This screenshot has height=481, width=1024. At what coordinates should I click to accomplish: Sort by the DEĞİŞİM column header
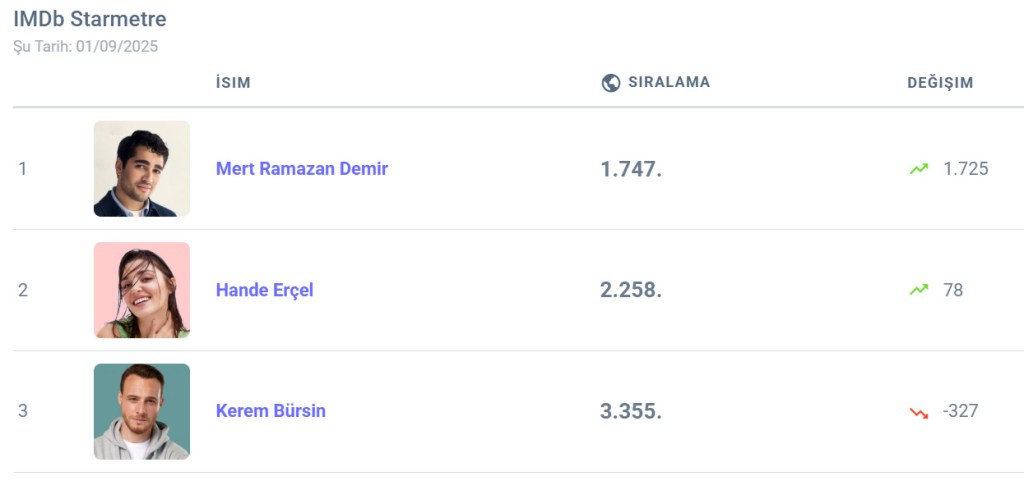point(940,83)
